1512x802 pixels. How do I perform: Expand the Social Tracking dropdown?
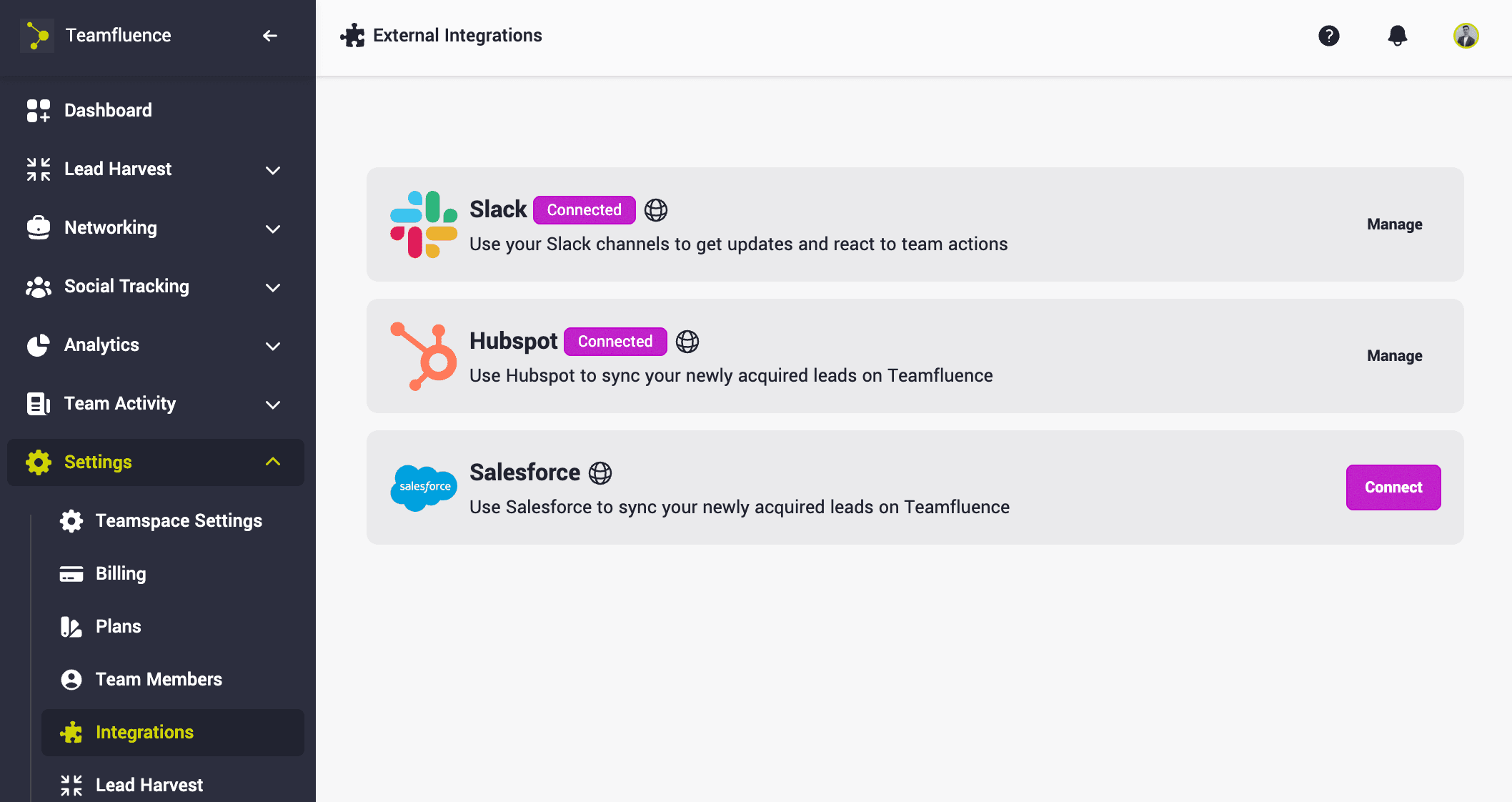pyautogui.click(x=272, y=287)
